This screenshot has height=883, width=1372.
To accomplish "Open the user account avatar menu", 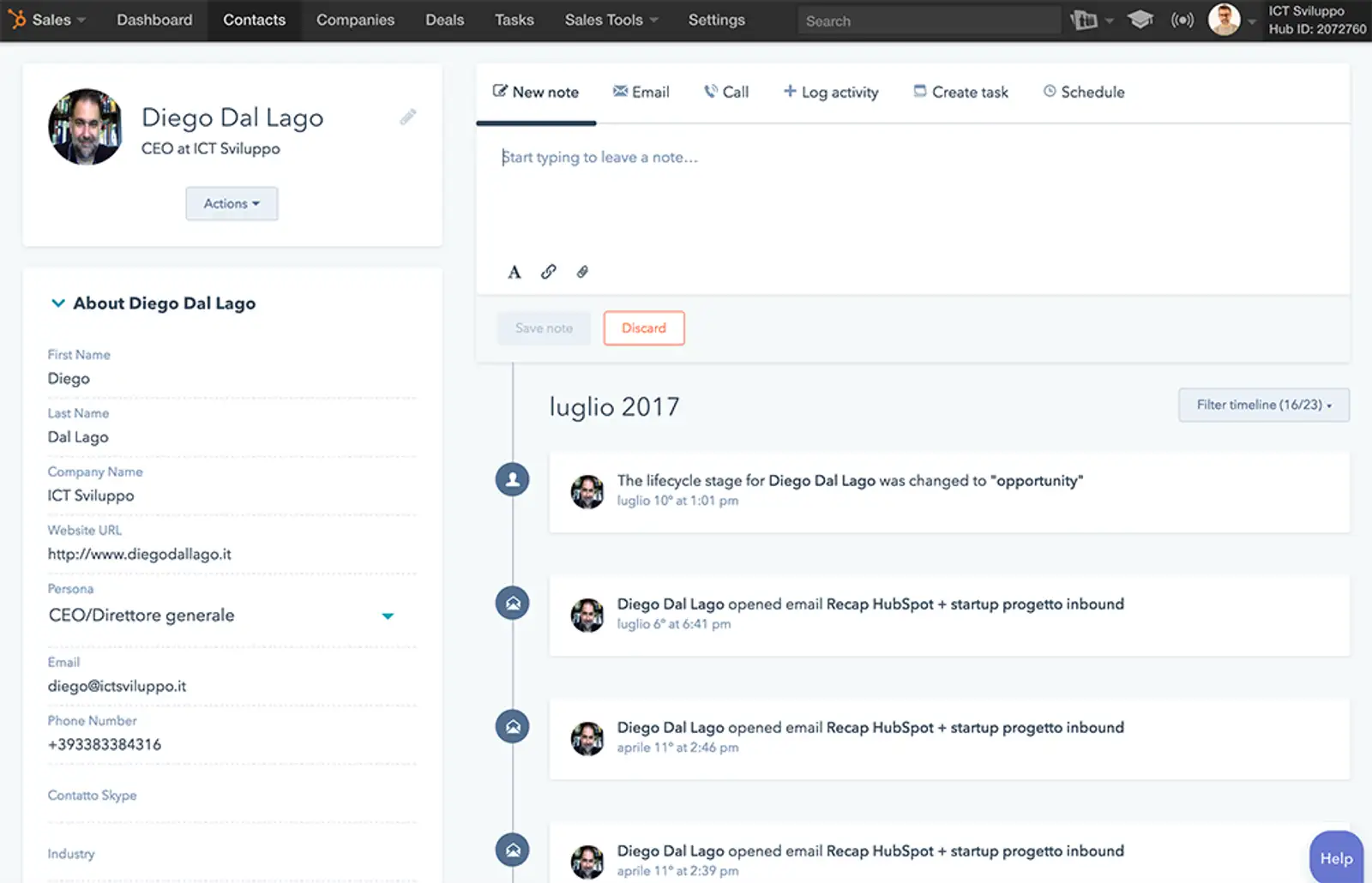I will (1224, 19).
